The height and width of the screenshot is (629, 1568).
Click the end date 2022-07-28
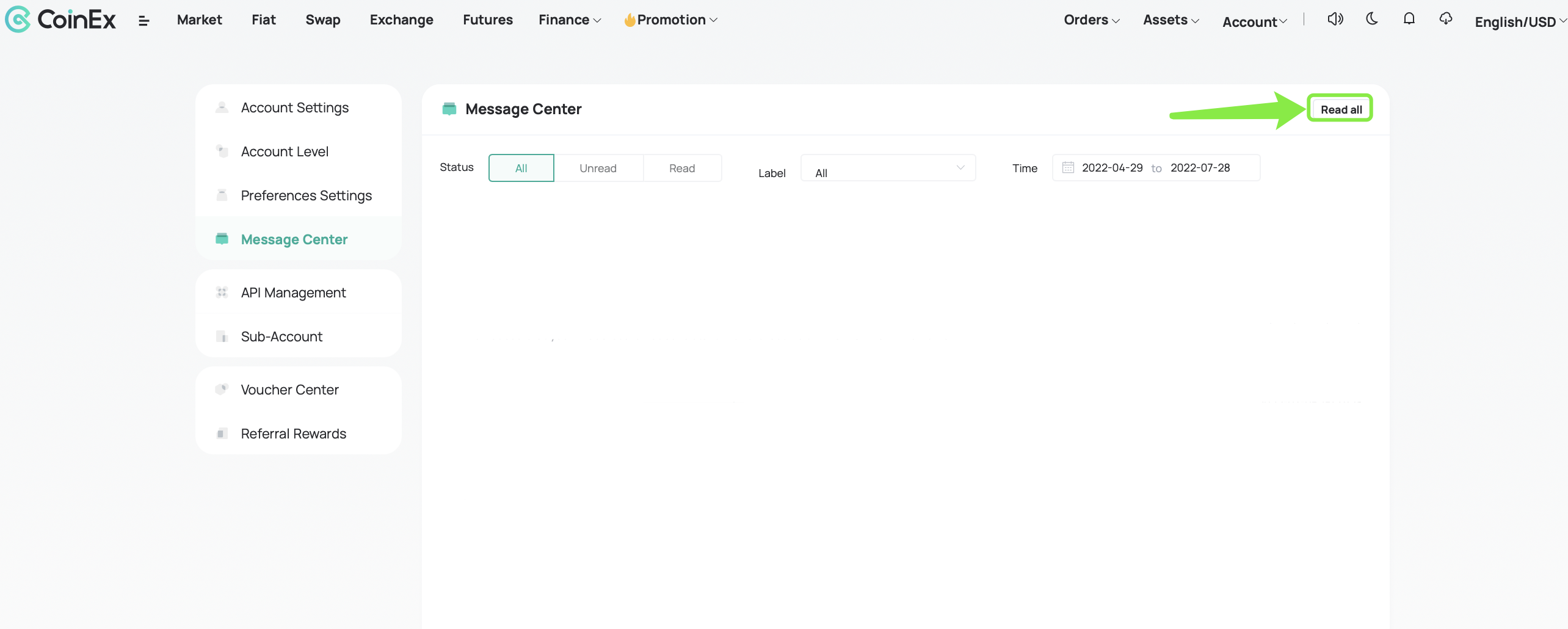[x=1200, y=167]
